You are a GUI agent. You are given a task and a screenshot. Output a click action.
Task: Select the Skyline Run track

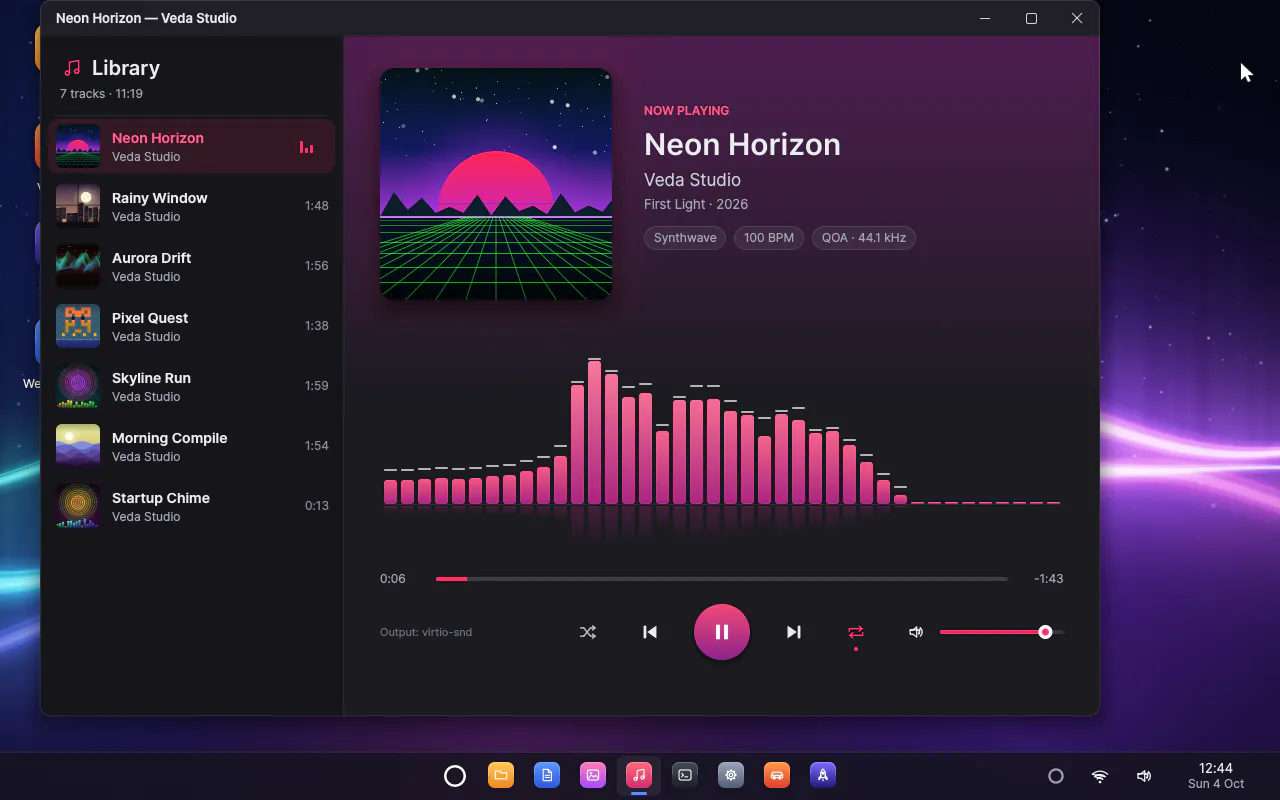coord(191,386)
